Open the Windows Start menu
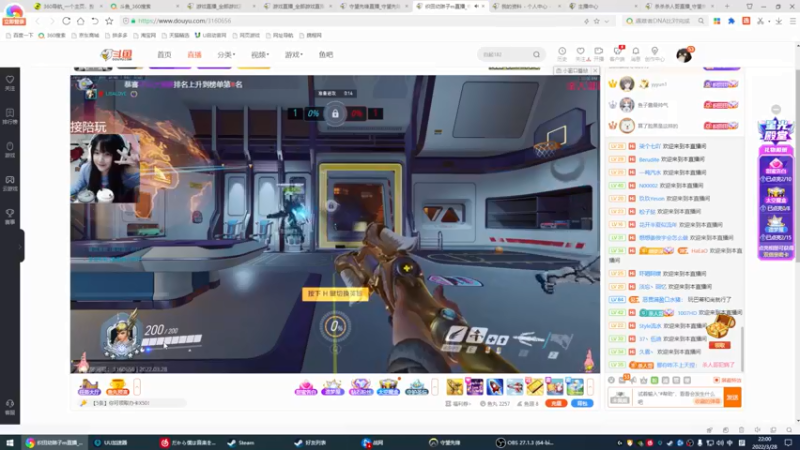Viewport: 800px width, 450px height. pos(10,442)
